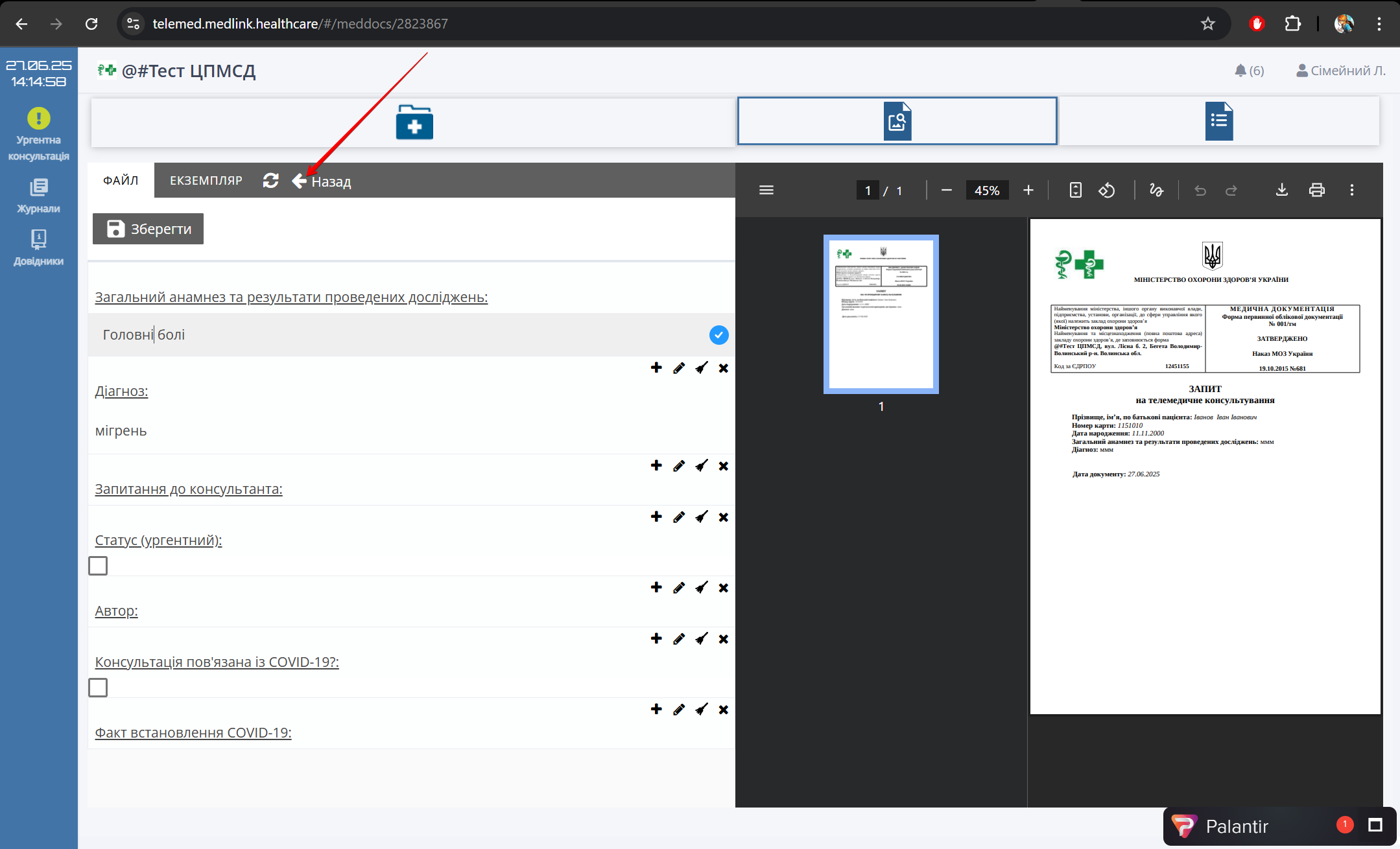Switch to the ЕКЗЕМПЛЯР tab
1400x849 pixels.
[x=206, y=181]
